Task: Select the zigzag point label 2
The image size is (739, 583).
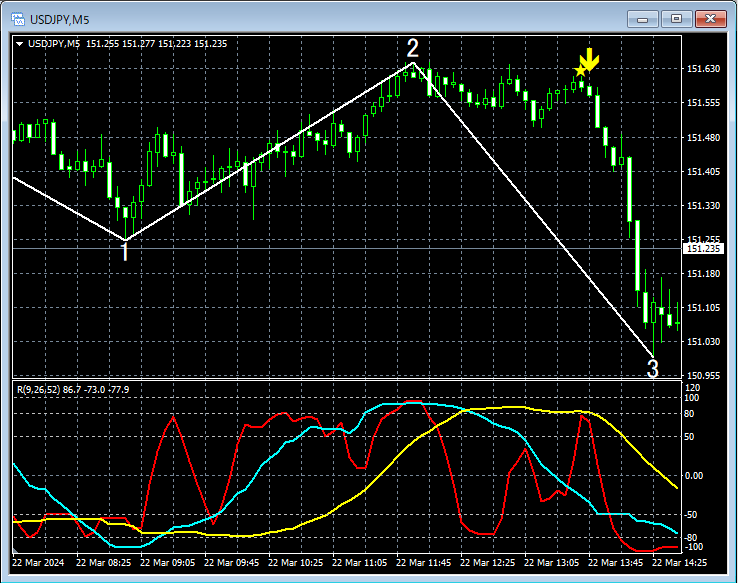Action: pyautogui.click(x=412, y=48)
